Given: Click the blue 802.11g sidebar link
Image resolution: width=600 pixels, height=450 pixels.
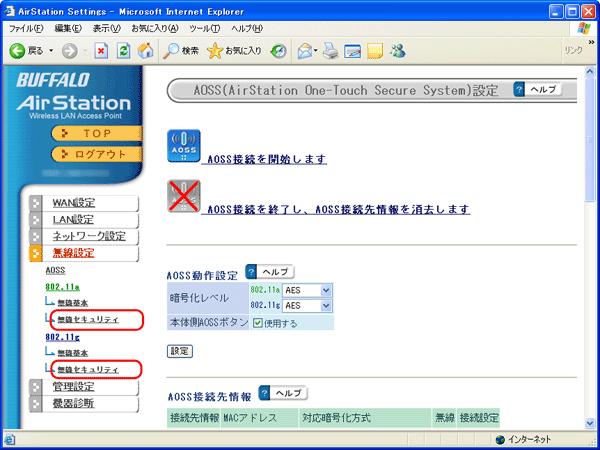Looking at the screenshot, I should point(62,338).
